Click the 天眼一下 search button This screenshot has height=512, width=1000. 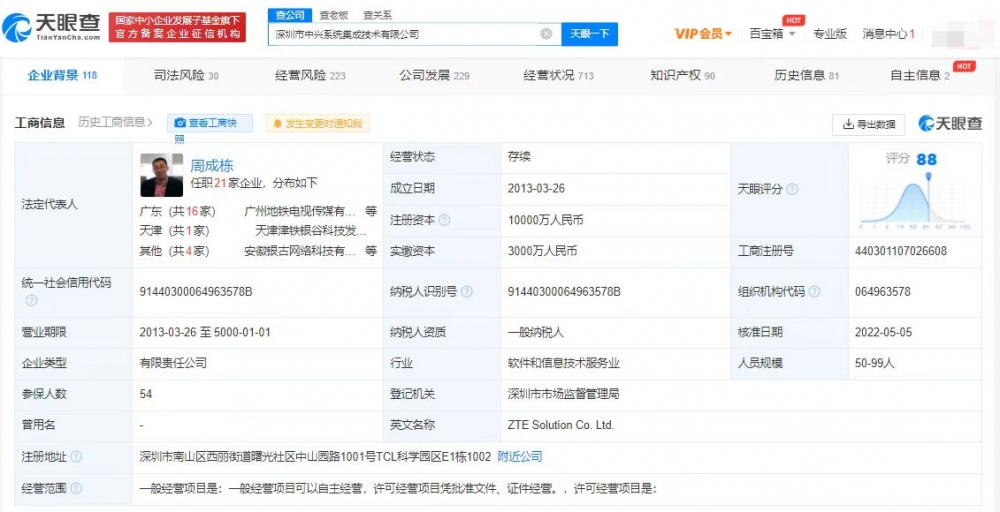(x=589, y=34)
